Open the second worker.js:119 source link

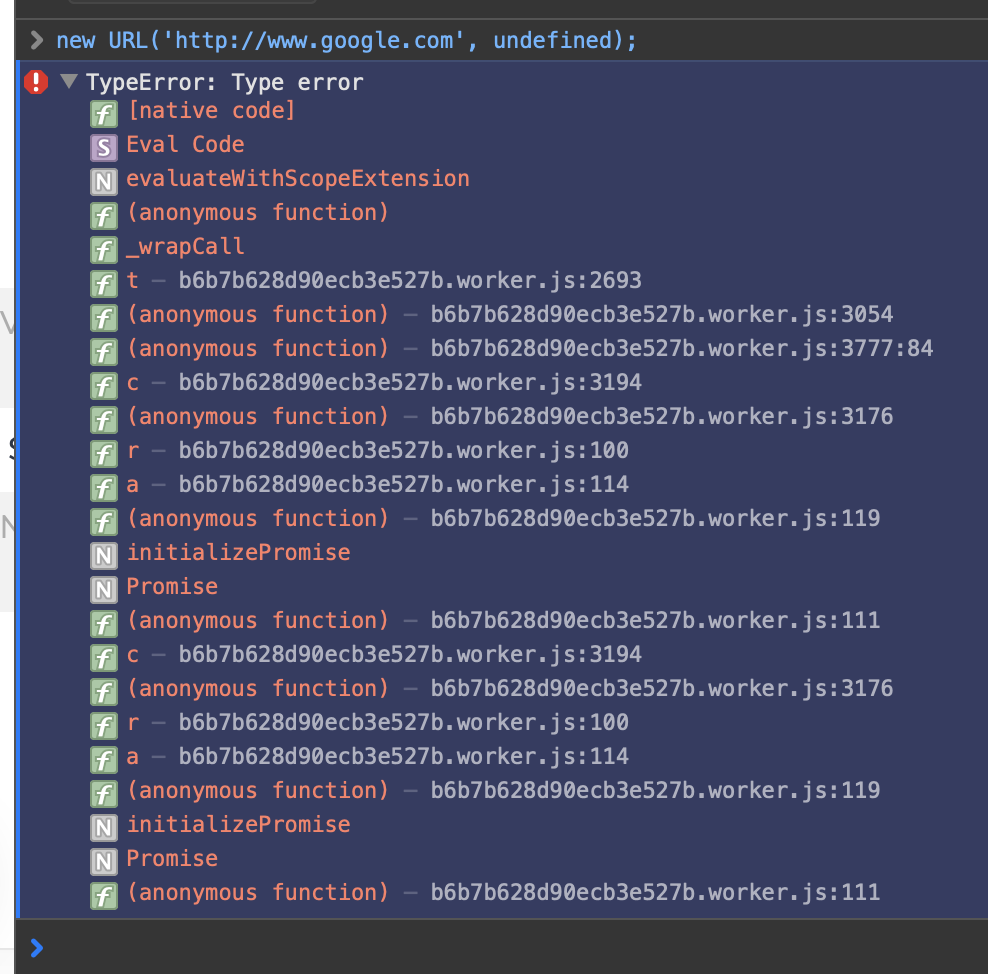(x=655, y=791)
